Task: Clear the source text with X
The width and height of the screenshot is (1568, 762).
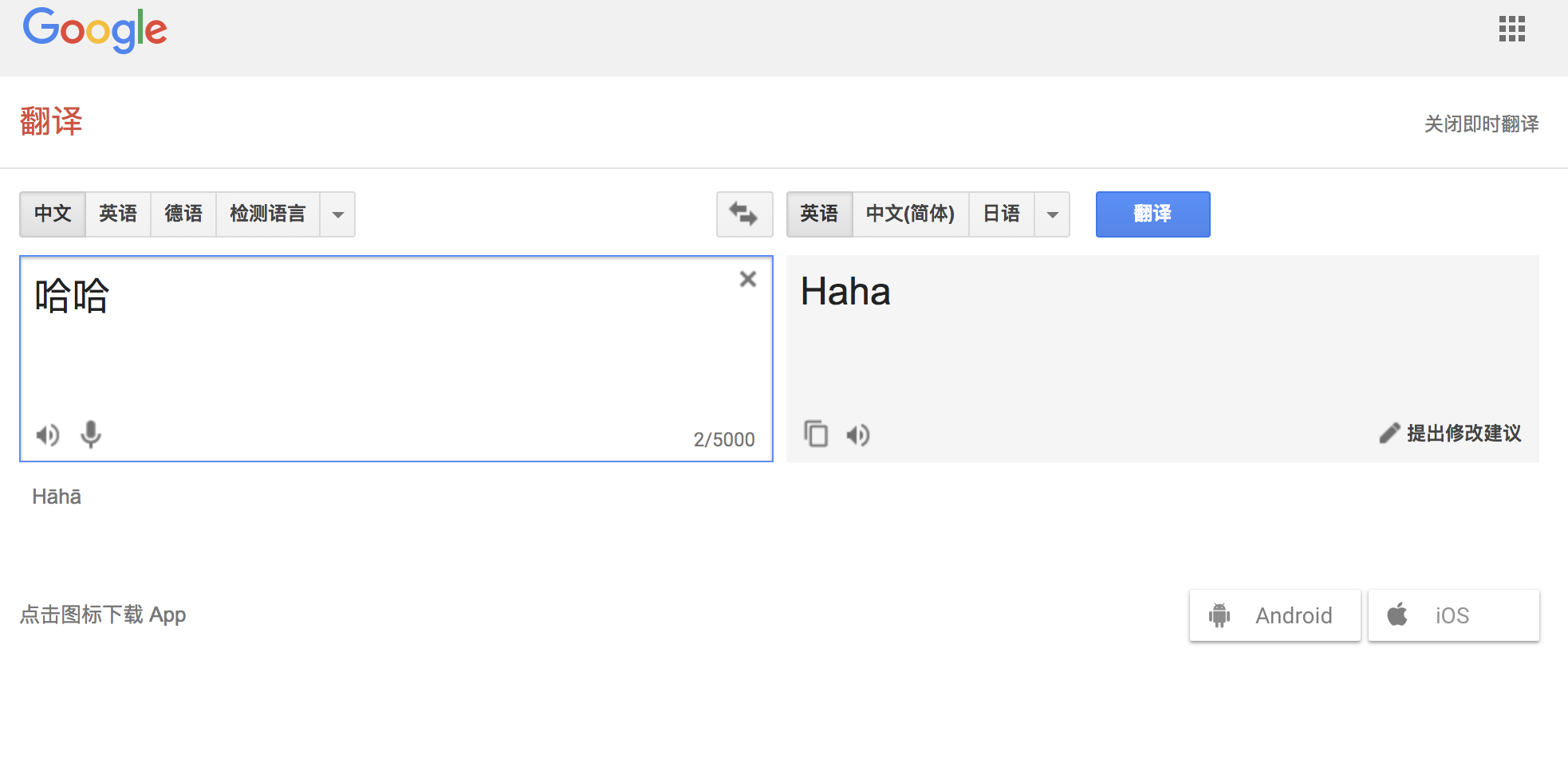Action: 747,279
